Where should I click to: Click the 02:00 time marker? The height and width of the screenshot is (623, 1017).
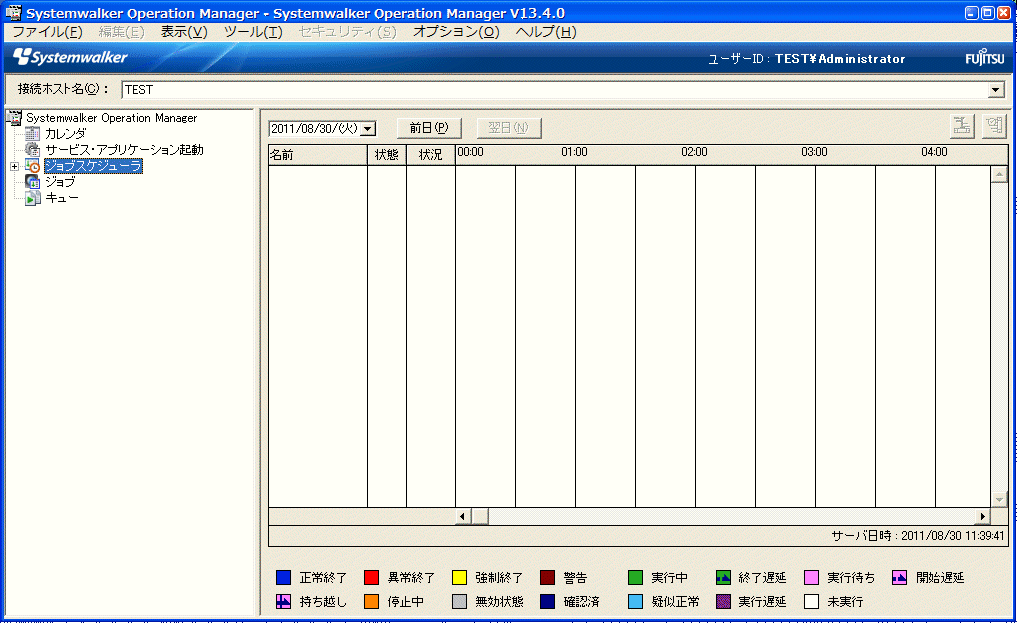click(x=694, y=152)
